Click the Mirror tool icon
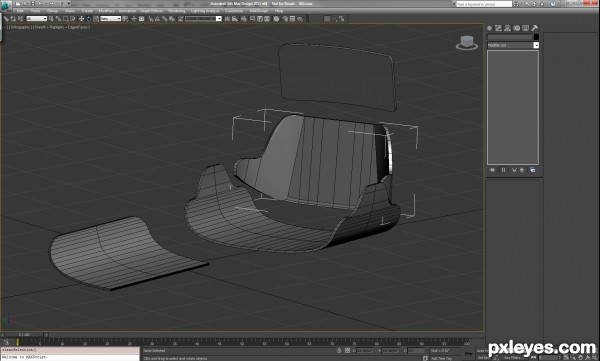600x361 pixels. [x=227, y=18]
